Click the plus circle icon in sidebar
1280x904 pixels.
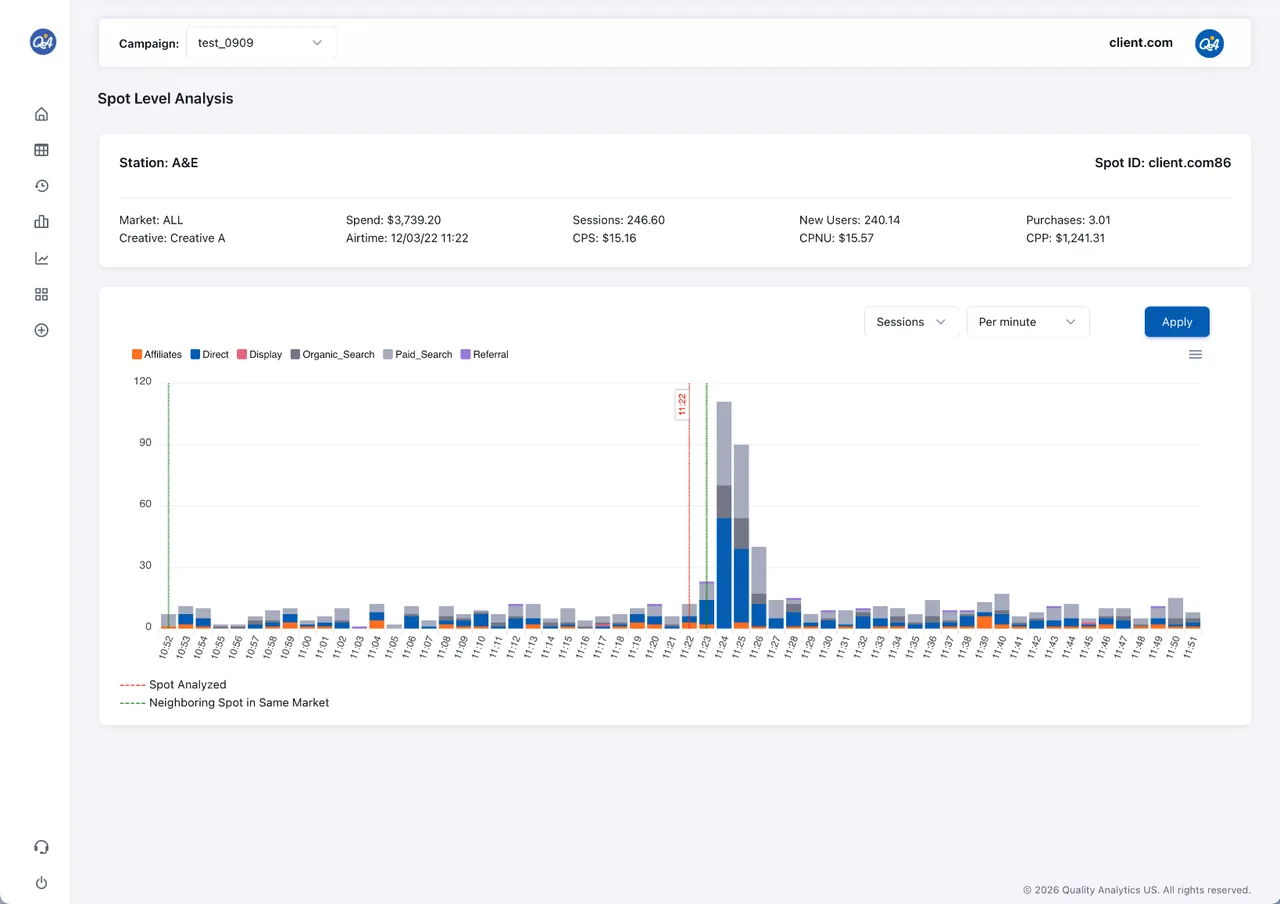click(41, 330)
